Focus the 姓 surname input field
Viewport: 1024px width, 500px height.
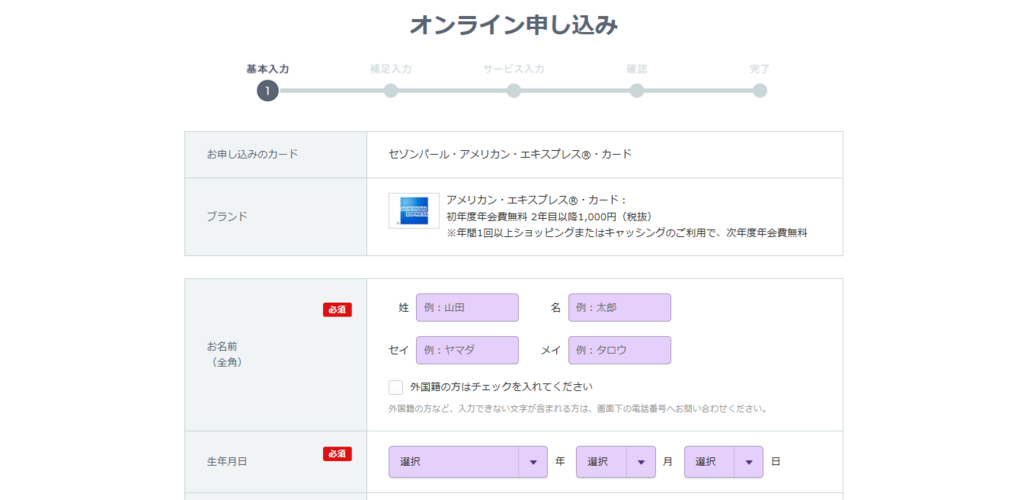468,307
